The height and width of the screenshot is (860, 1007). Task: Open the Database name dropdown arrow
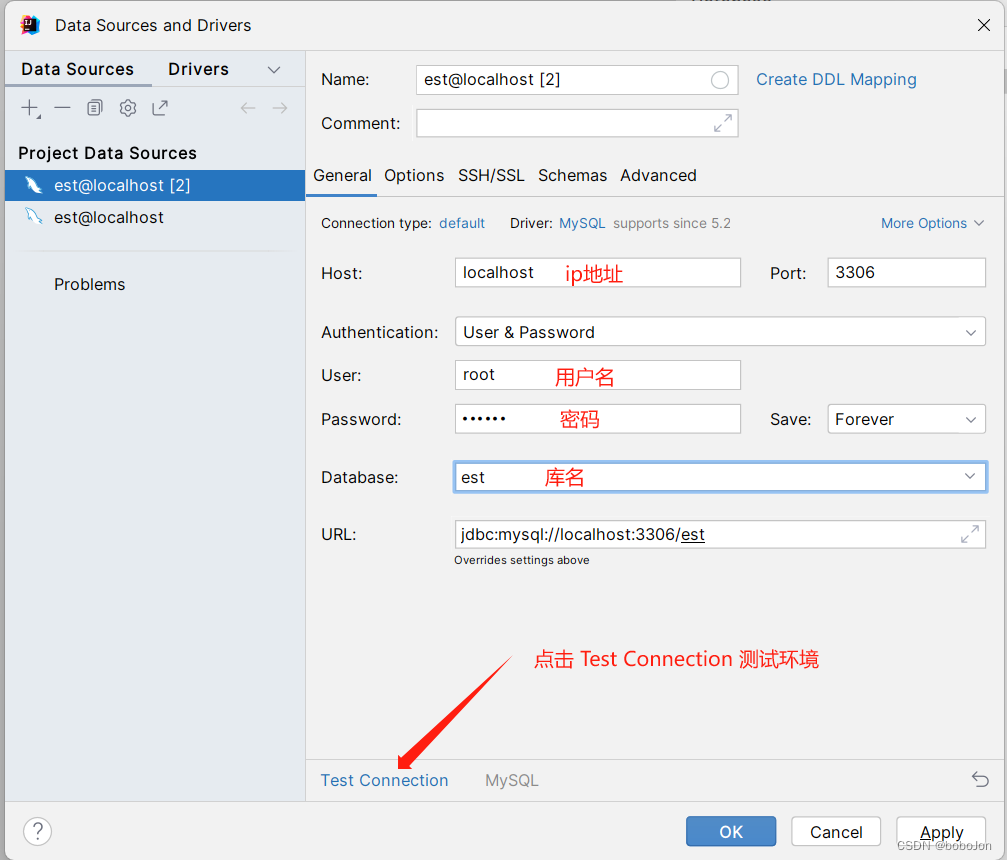pos(970,477)
